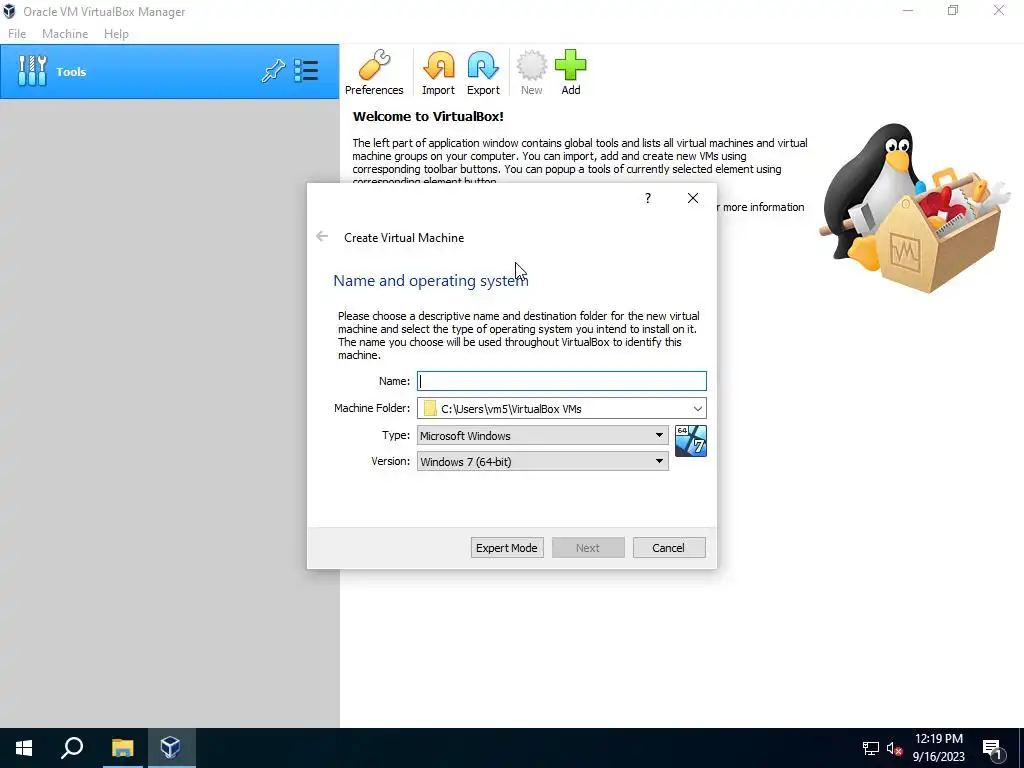Open the Preferences tool in toolbar
Viewport: 1024px width, 768px height.
pos(374,72)
